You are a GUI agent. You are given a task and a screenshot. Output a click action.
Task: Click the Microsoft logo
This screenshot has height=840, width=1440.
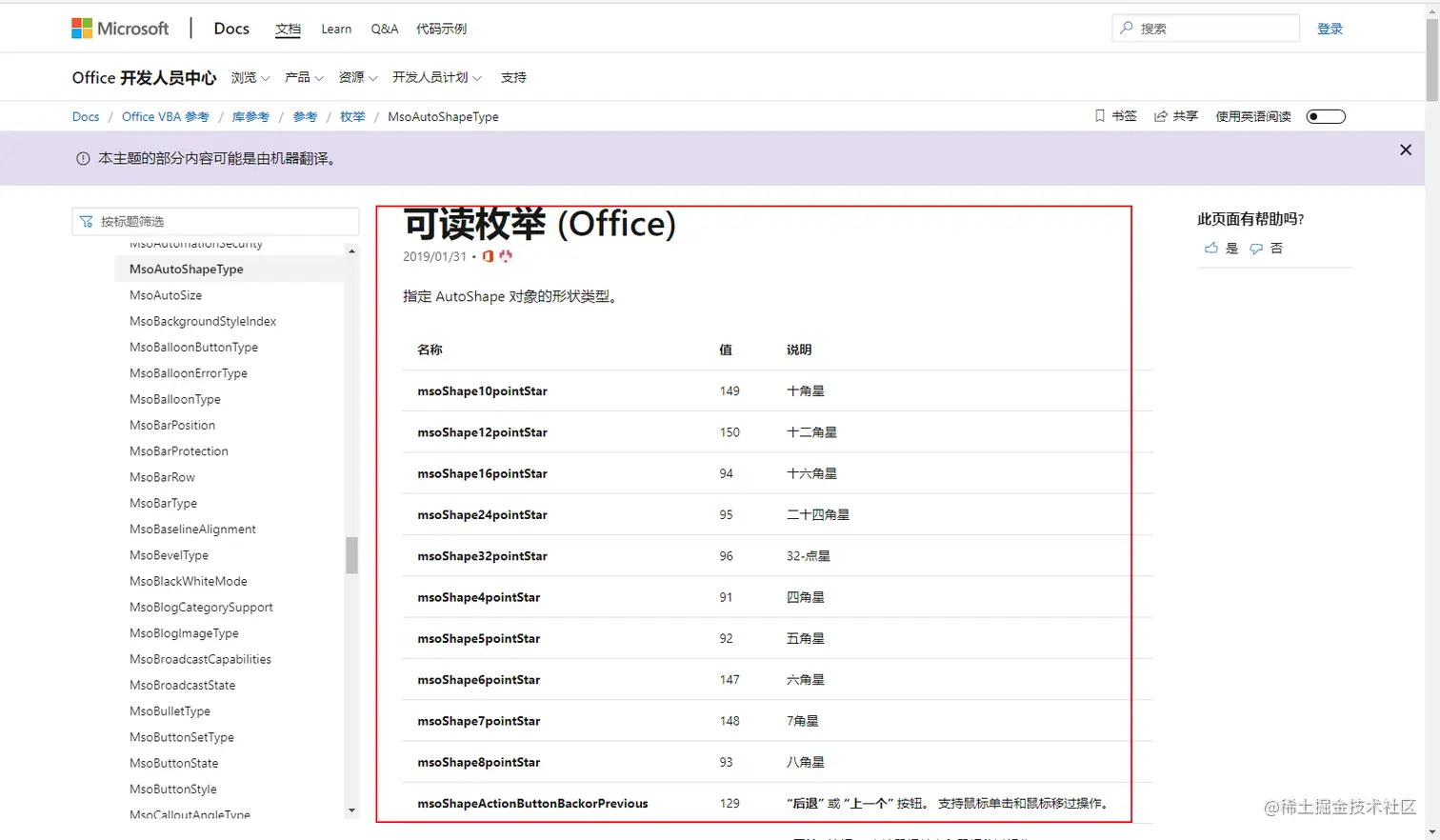pos(120,29)
